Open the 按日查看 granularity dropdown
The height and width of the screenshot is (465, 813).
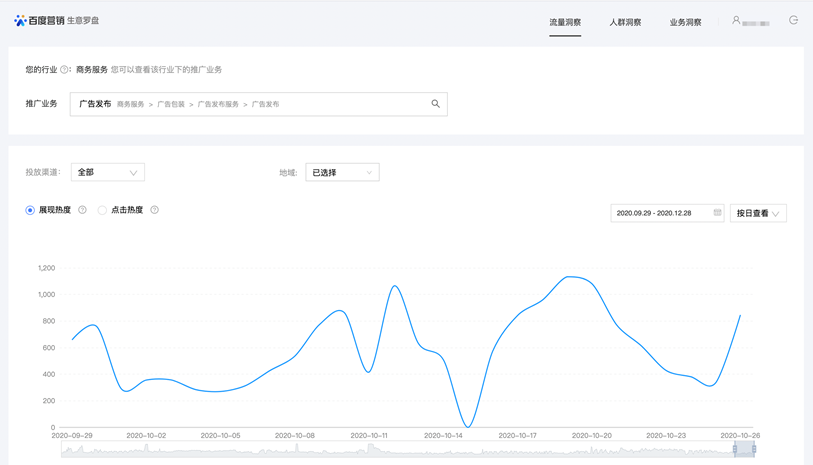click(x=758, y=213)
